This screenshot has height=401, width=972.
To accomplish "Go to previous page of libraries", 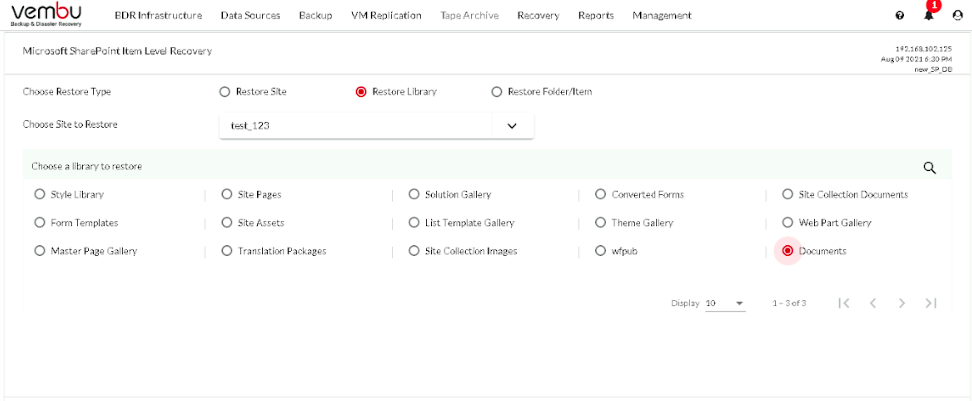I will coord(873,303).
